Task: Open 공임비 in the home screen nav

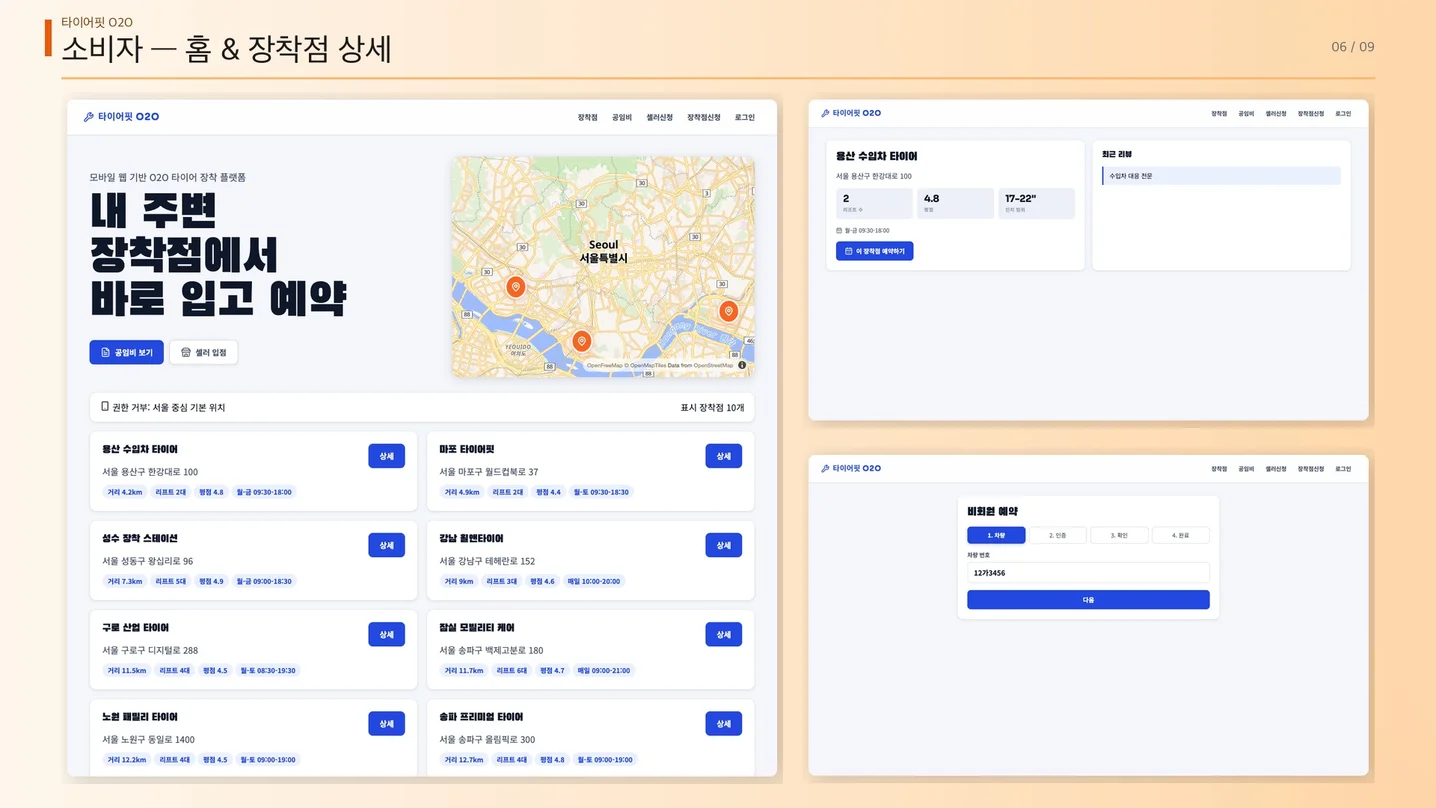Action: pos(622,117)
